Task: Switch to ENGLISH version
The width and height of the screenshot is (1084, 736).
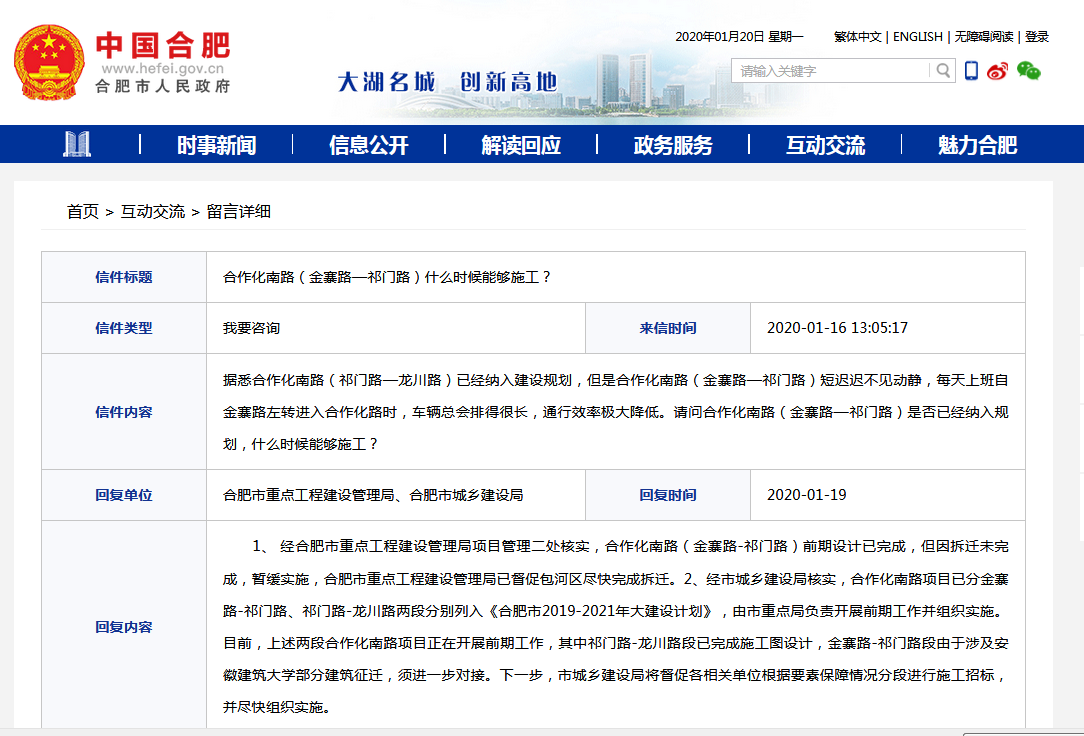Action: point(917,37)
